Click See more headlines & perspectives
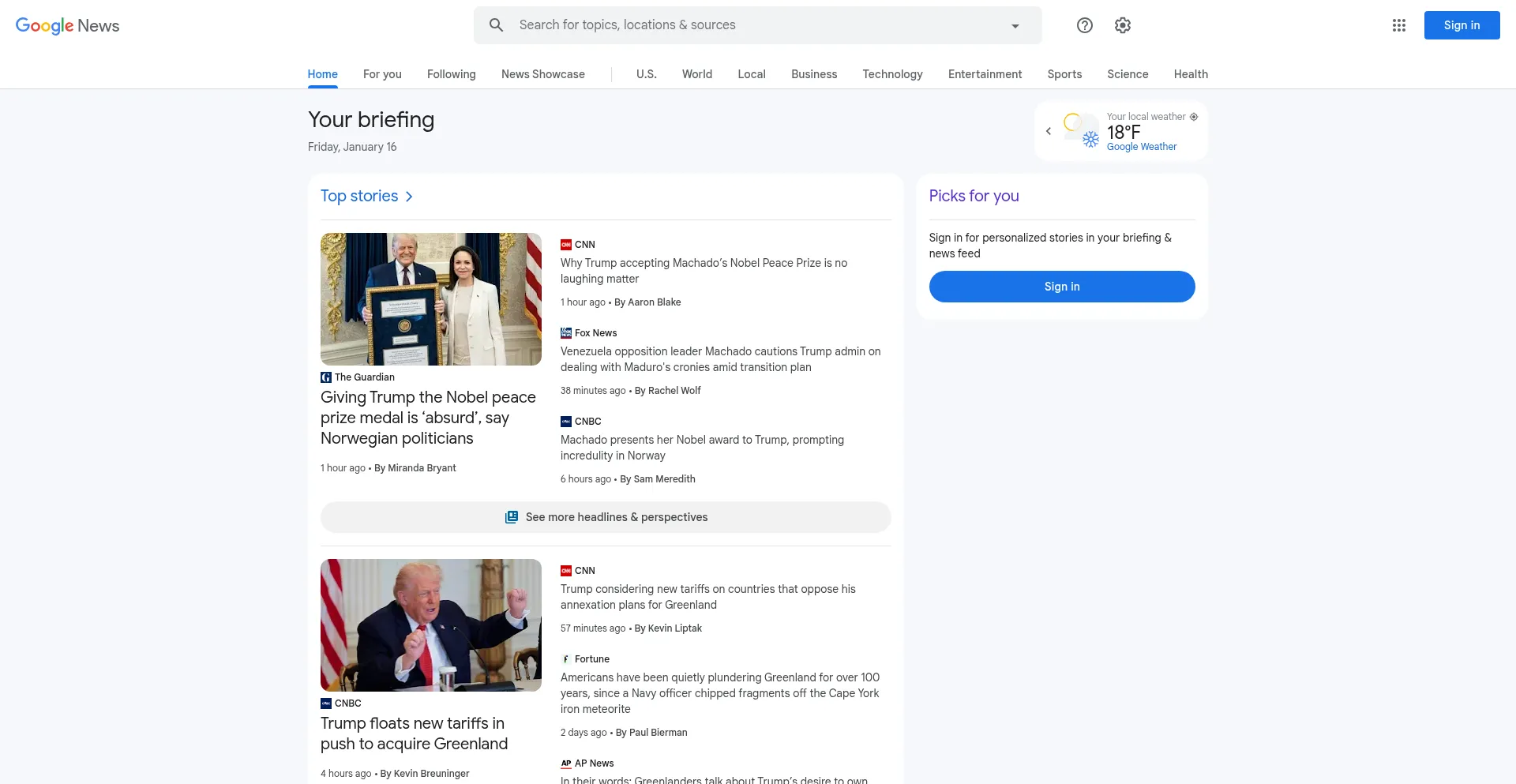This screenshot has width=1516, height=784. [606, 517]
